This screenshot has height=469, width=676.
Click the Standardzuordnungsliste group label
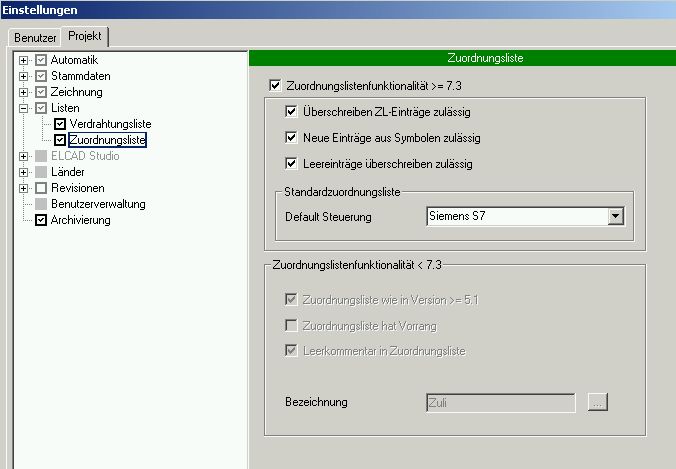(342, 192)
